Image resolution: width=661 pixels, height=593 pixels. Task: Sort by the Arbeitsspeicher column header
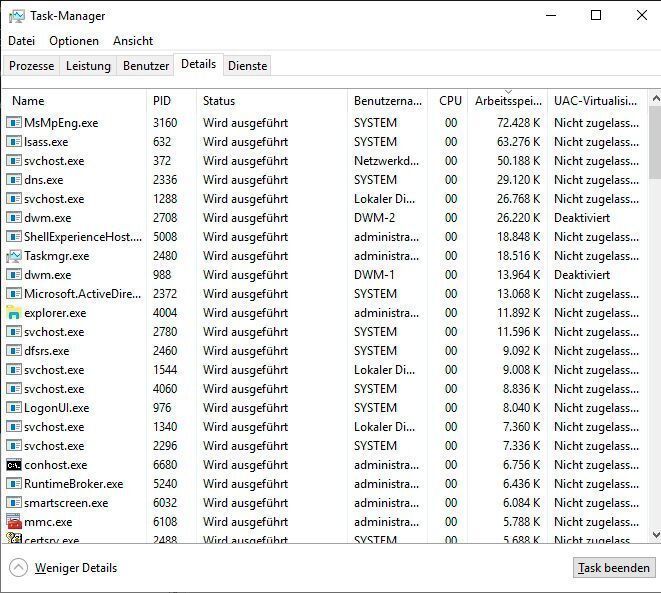[508, 101]
